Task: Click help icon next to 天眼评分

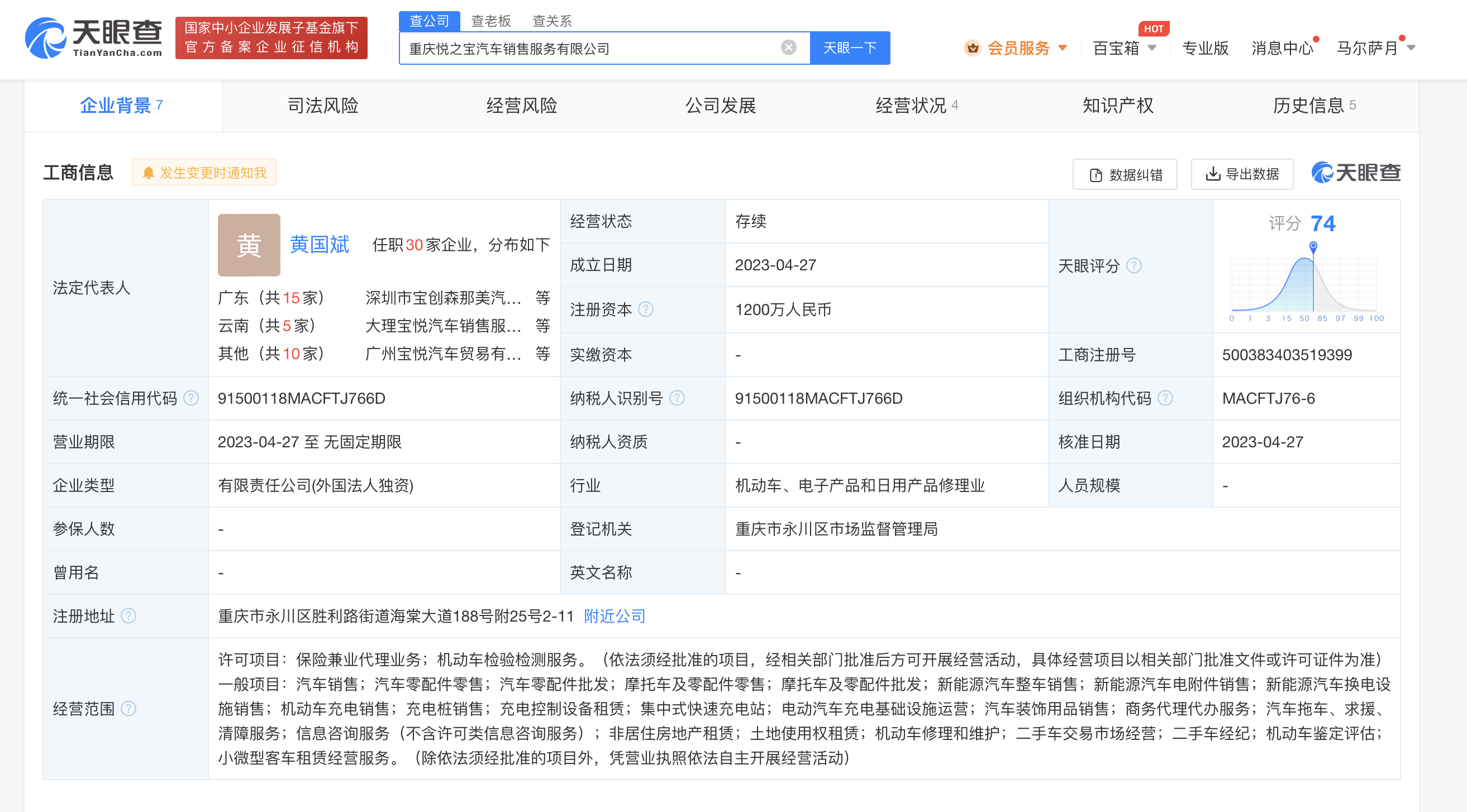Action: coord(1133,265)
